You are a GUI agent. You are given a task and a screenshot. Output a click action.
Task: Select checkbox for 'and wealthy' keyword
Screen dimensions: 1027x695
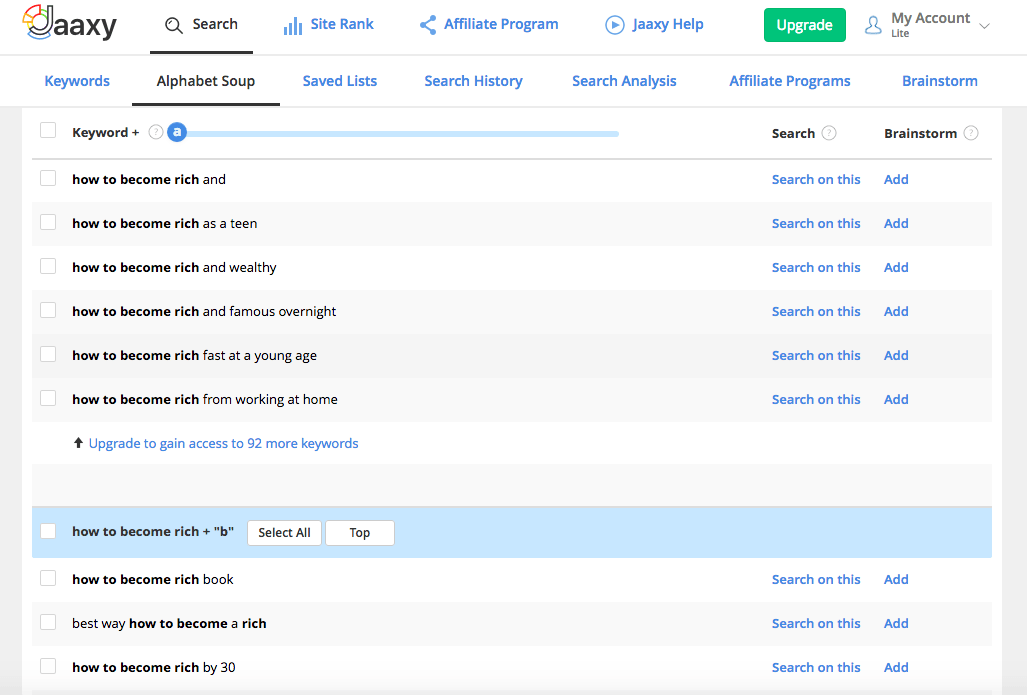click(48, 266)
